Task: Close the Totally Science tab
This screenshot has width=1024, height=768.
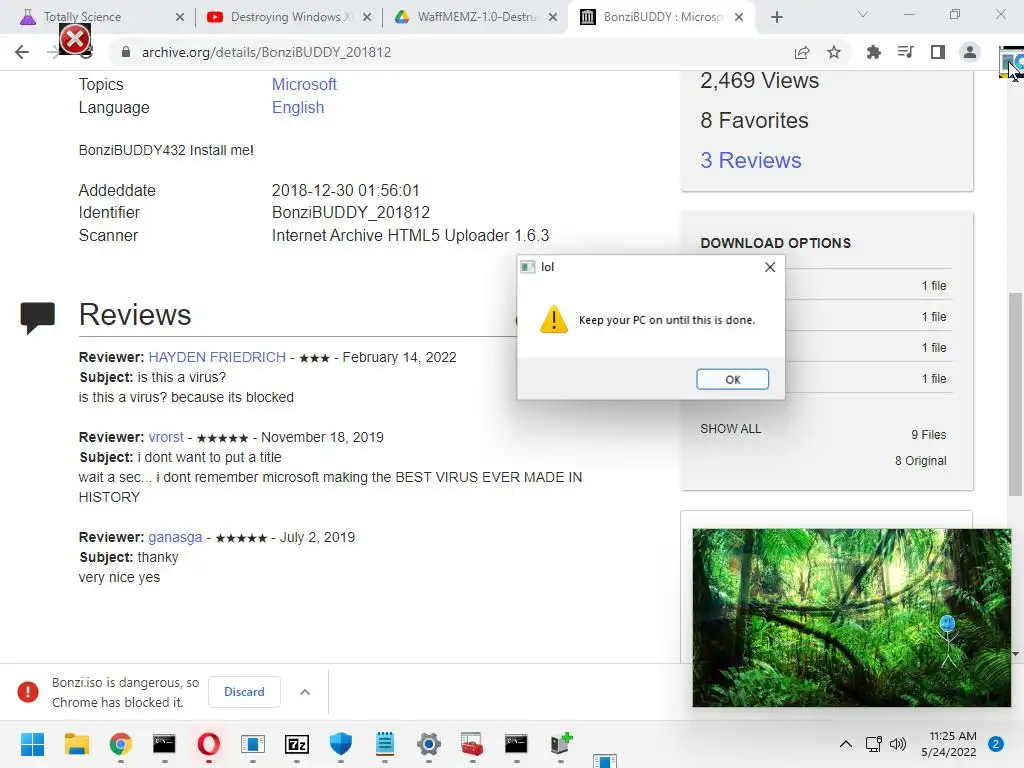Action: [180, 17]
